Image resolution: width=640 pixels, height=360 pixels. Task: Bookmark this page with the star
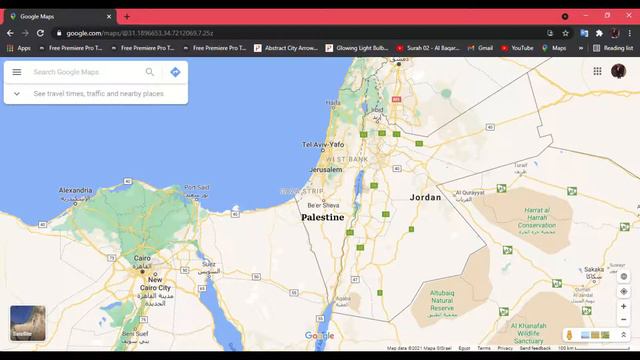tap(565, 33)
